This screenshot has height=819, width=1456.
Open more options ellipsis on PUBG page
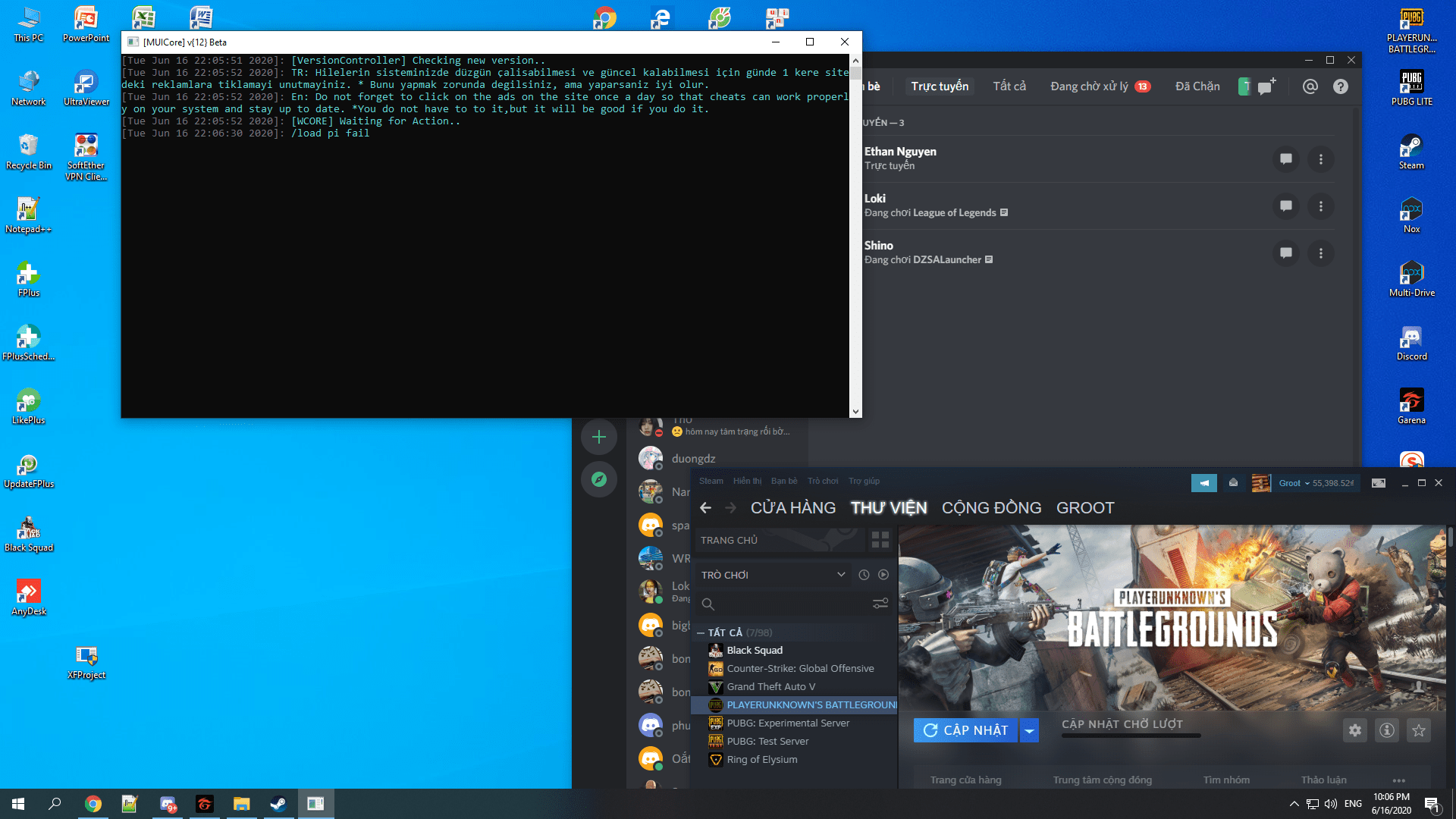coord(1399,780)
